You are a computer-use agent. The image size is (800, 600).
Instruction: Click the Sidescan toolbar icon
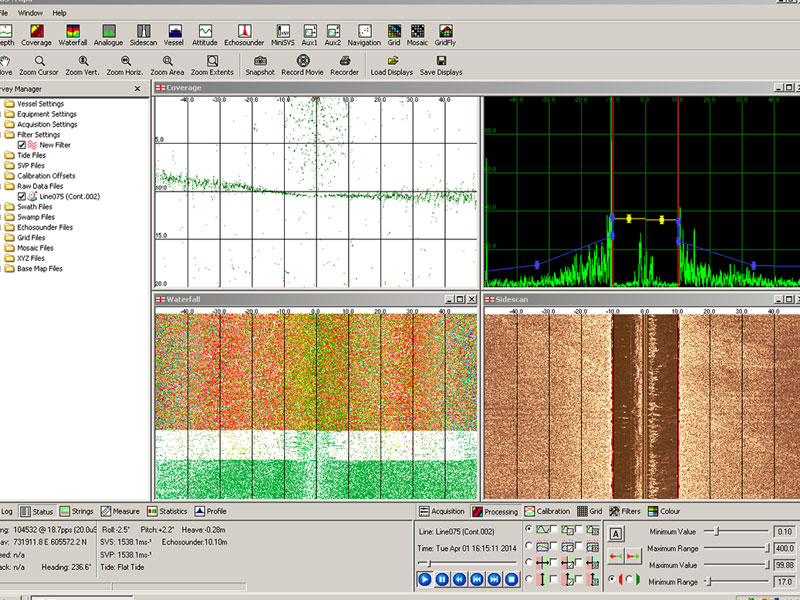click(143, 33)
